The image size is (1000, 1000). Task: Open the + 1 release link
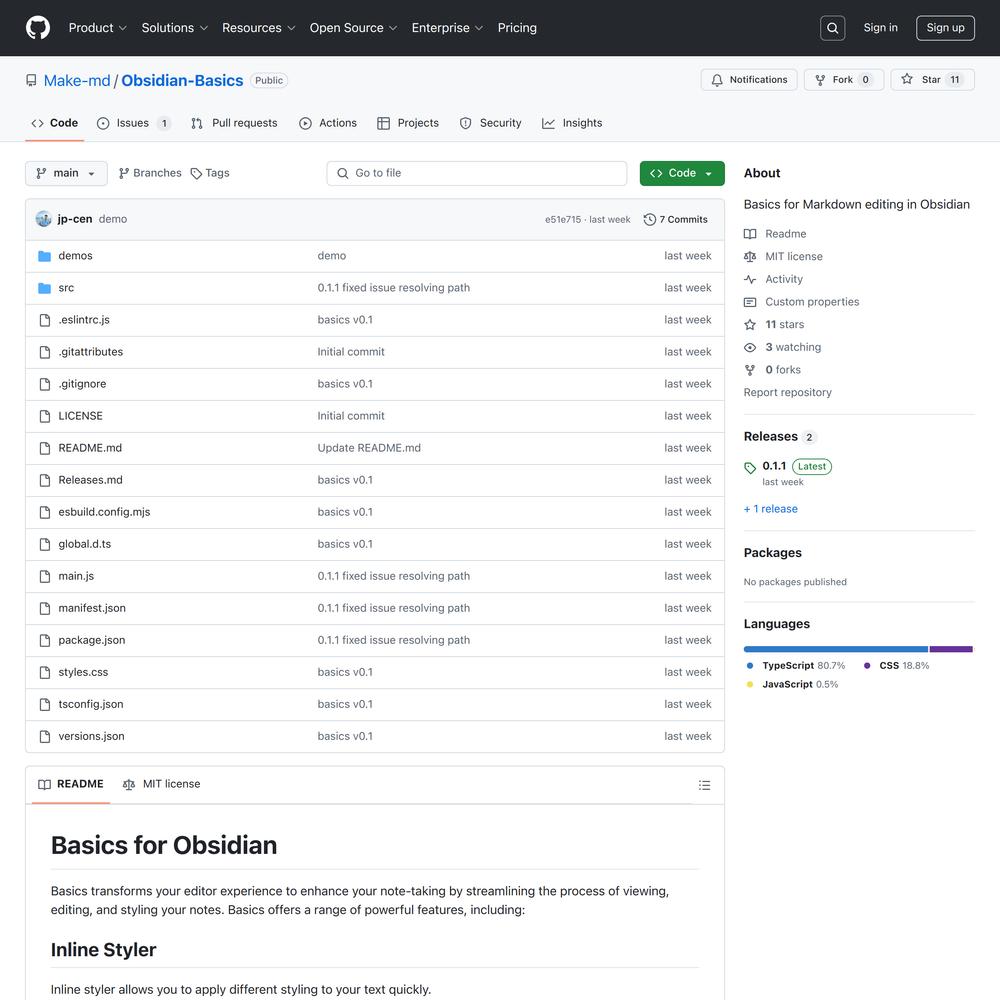[770, 509]
